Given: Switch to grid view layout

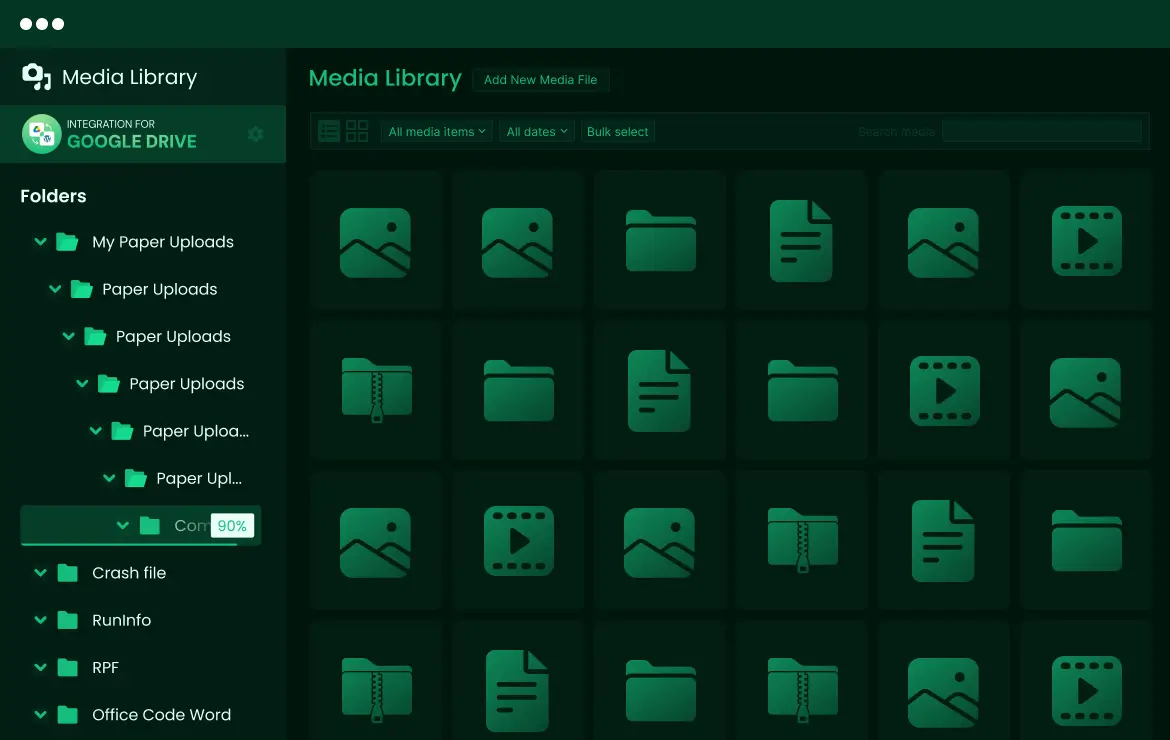Looking at the screenshot, I should coord(357,131).
